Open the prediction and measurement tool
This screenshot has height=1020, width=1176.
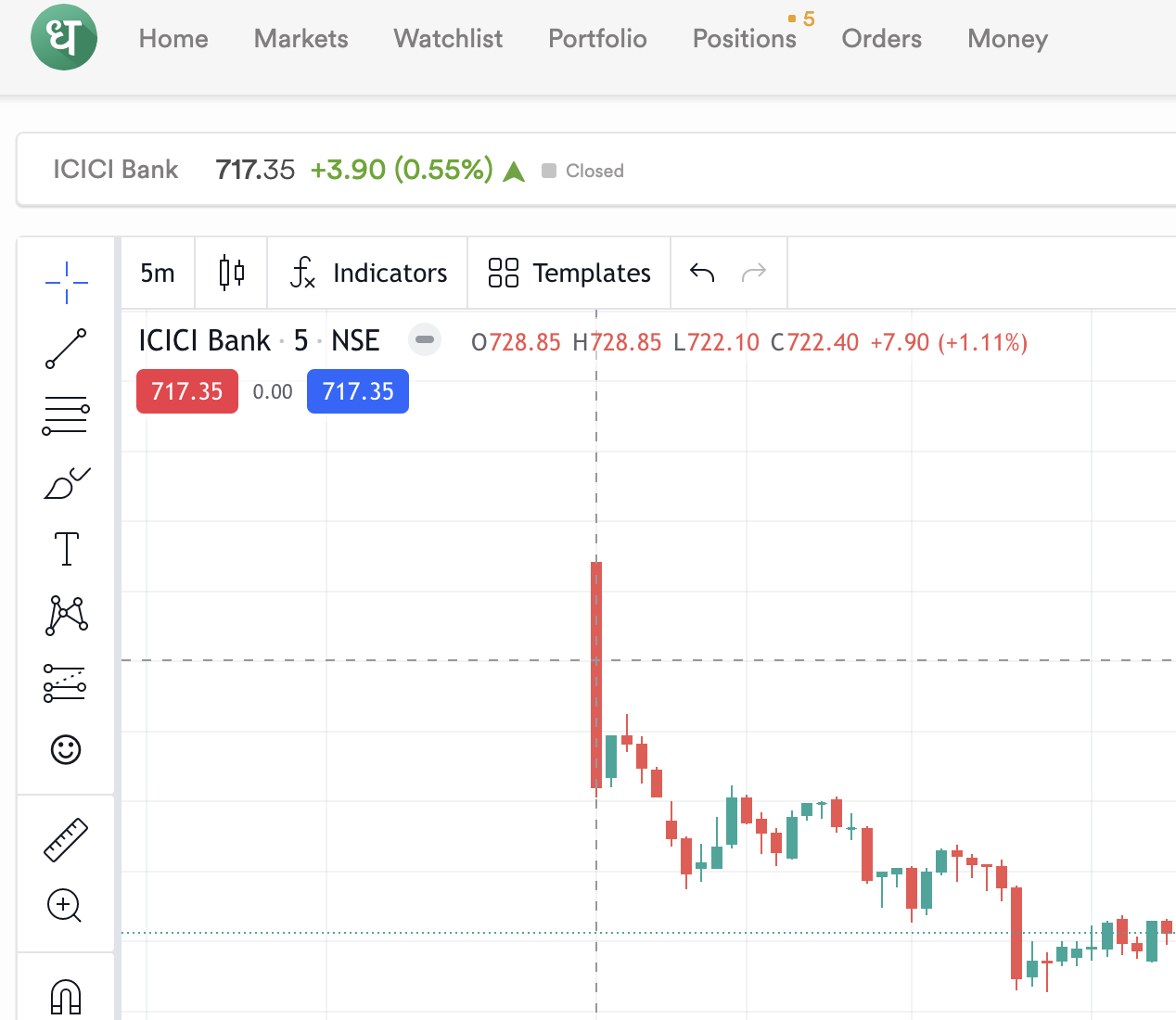point(66,683)
